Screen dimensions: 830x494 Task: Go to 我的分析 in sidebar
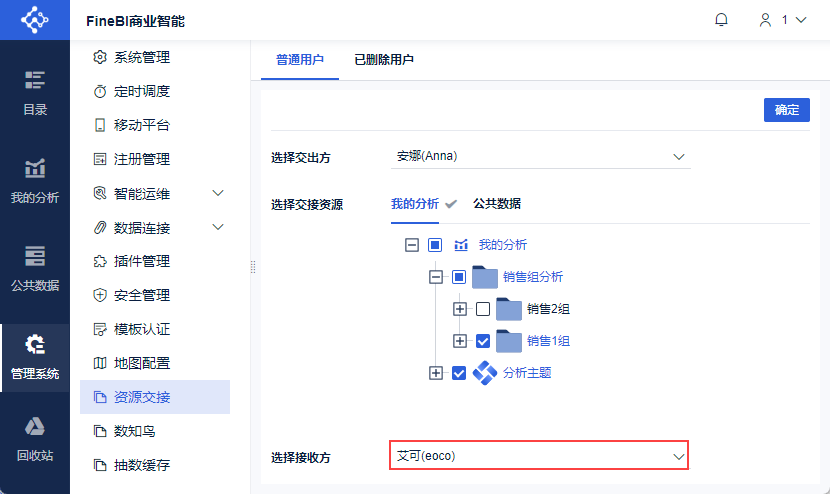pos(35,180)
